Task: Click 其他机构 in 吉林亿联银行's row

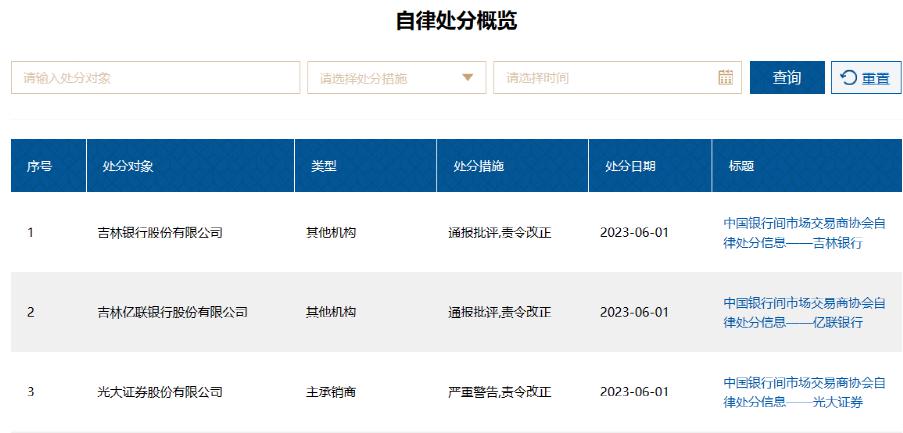Action: coord(331,312)
